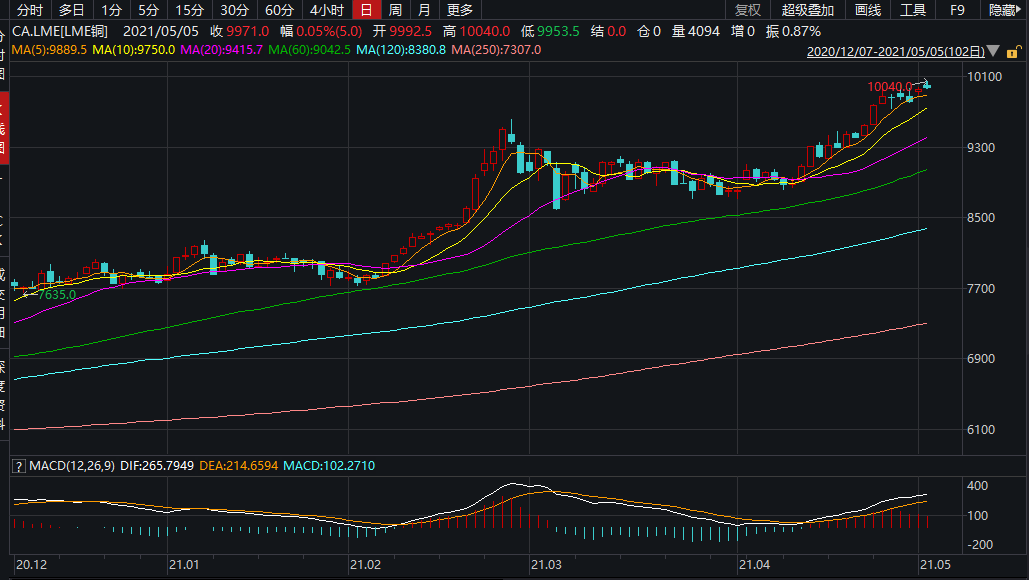Expand the date range dropdown arrow
The image size is (1029, 580).
click(991, 50)
